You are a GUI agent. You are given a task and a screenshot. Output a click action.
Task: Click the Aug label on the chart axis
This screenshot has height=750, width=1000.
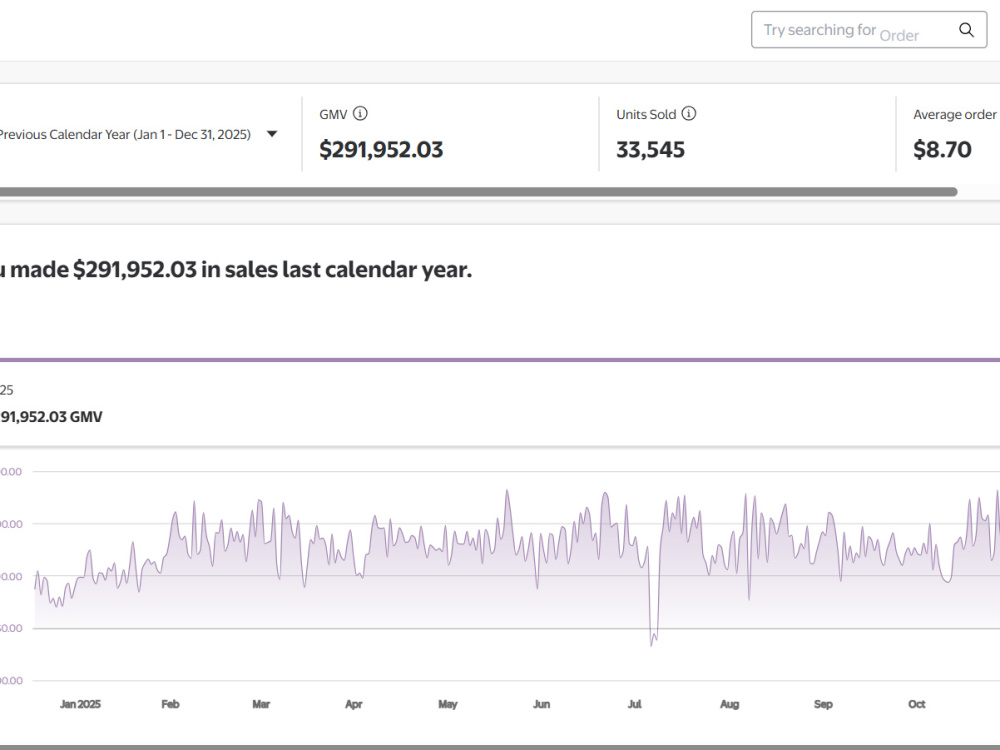[730, 704]
